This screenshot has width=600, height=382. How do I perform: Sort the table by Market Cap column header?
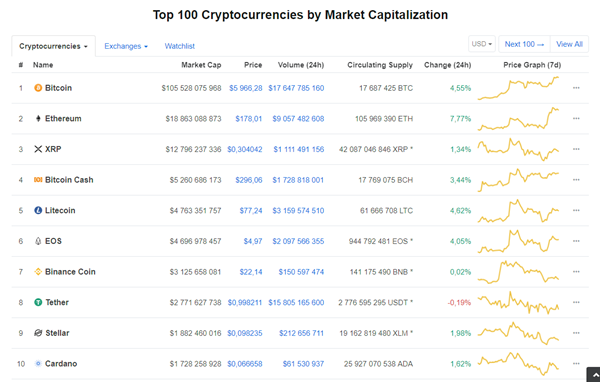[201, 65]
